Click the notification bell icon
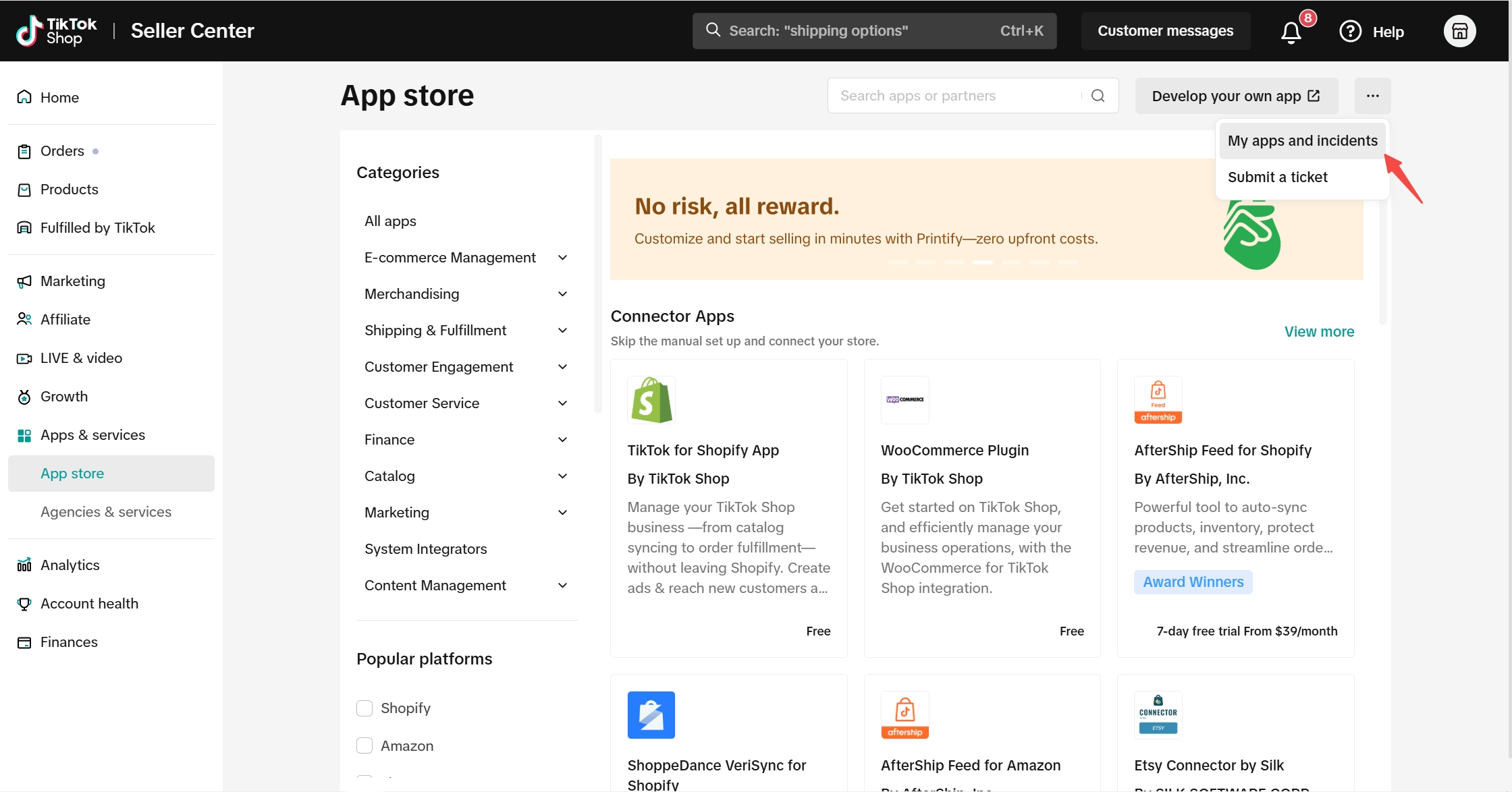 (1291, 32)
